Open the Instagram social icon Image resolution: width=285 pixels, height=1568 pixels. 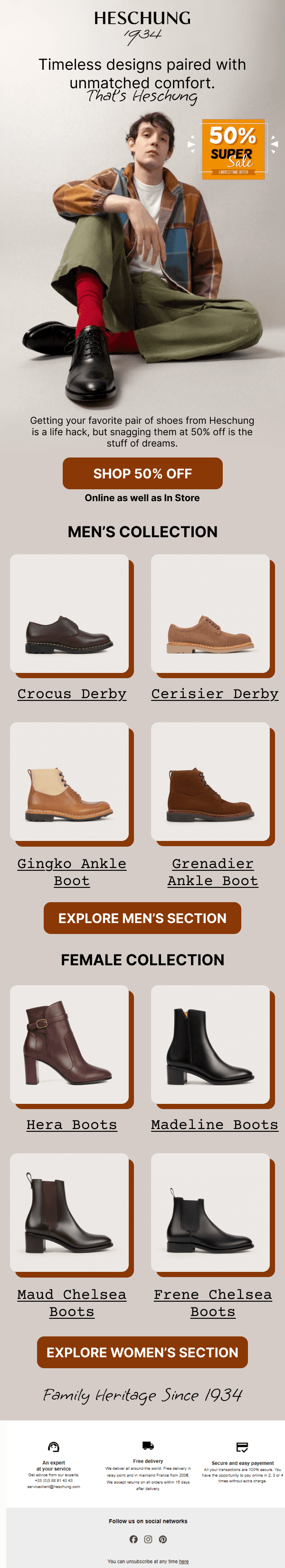pos(148,1539)
